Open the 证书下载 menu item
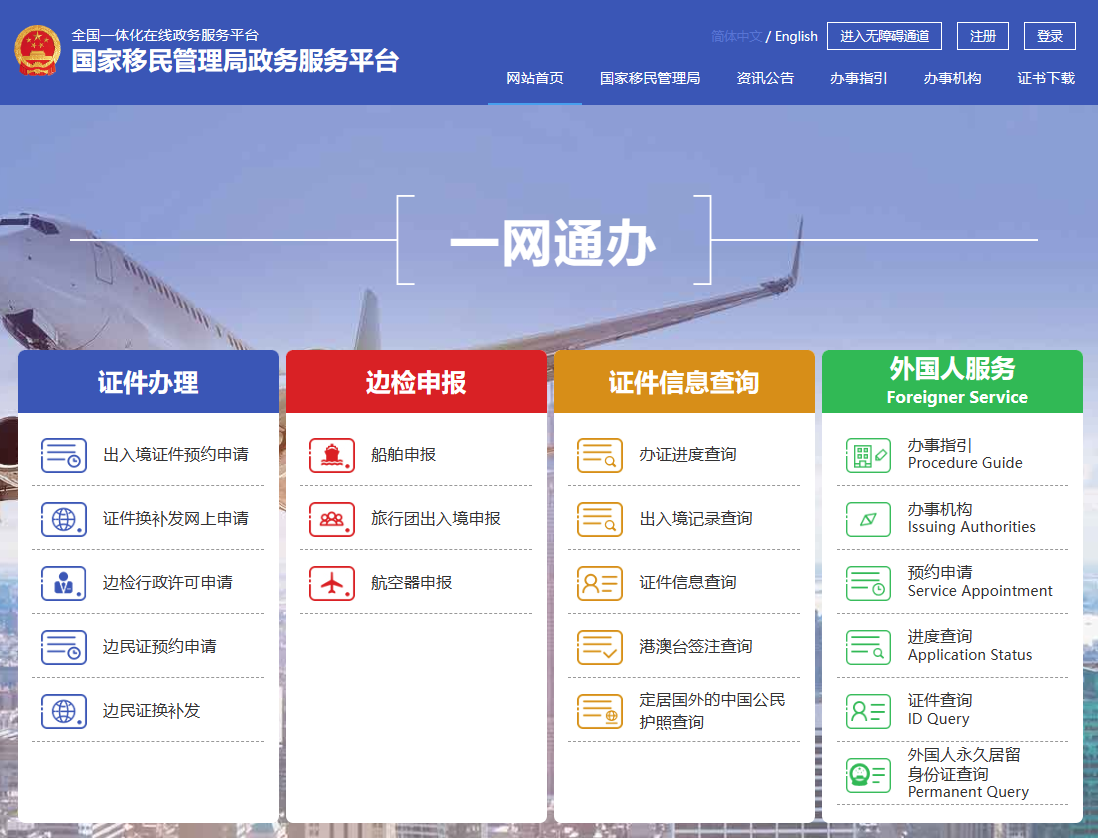Viewport: 1098px width, 838px height. [1046, 78]
